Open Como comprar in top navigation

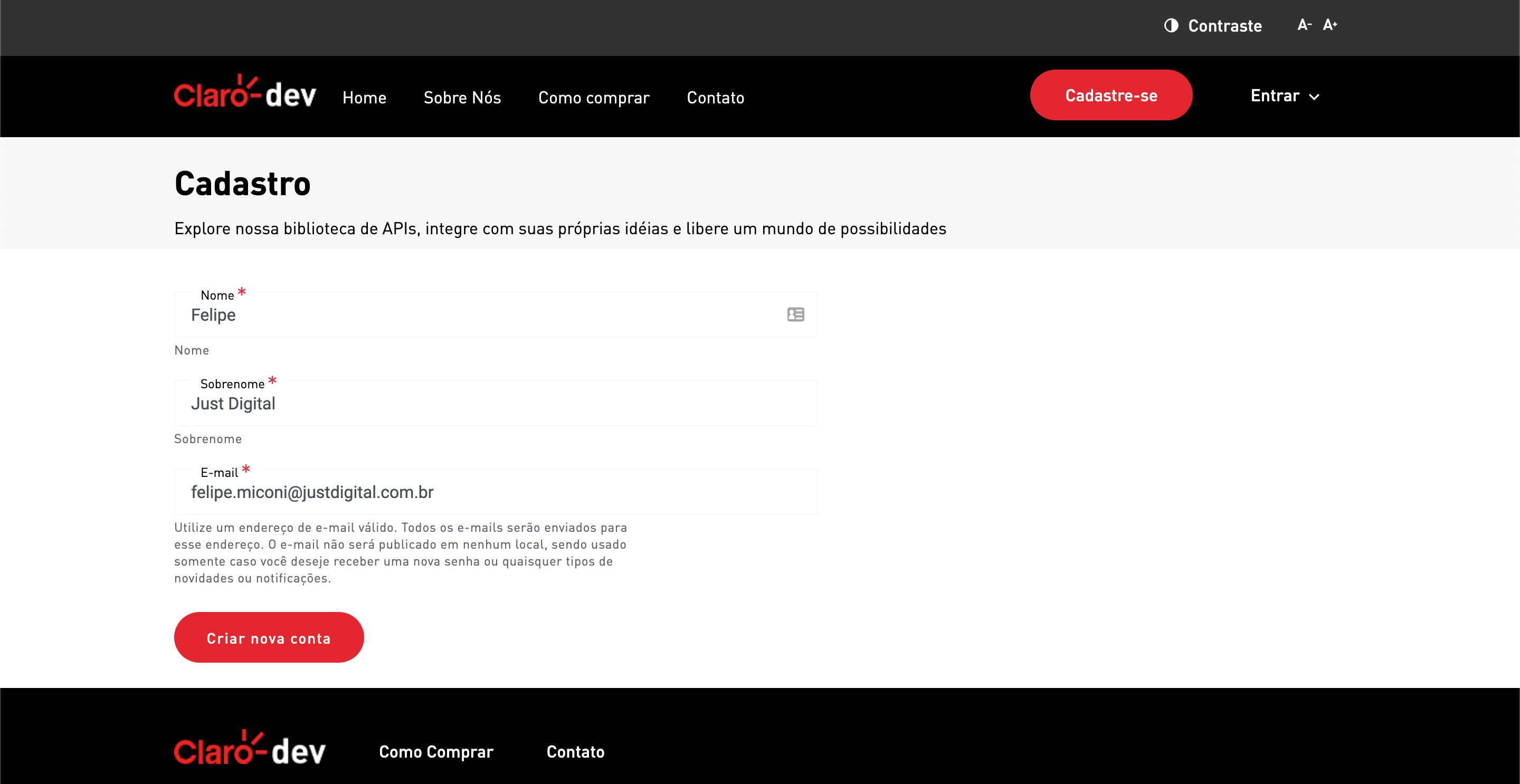coord(594,98)
